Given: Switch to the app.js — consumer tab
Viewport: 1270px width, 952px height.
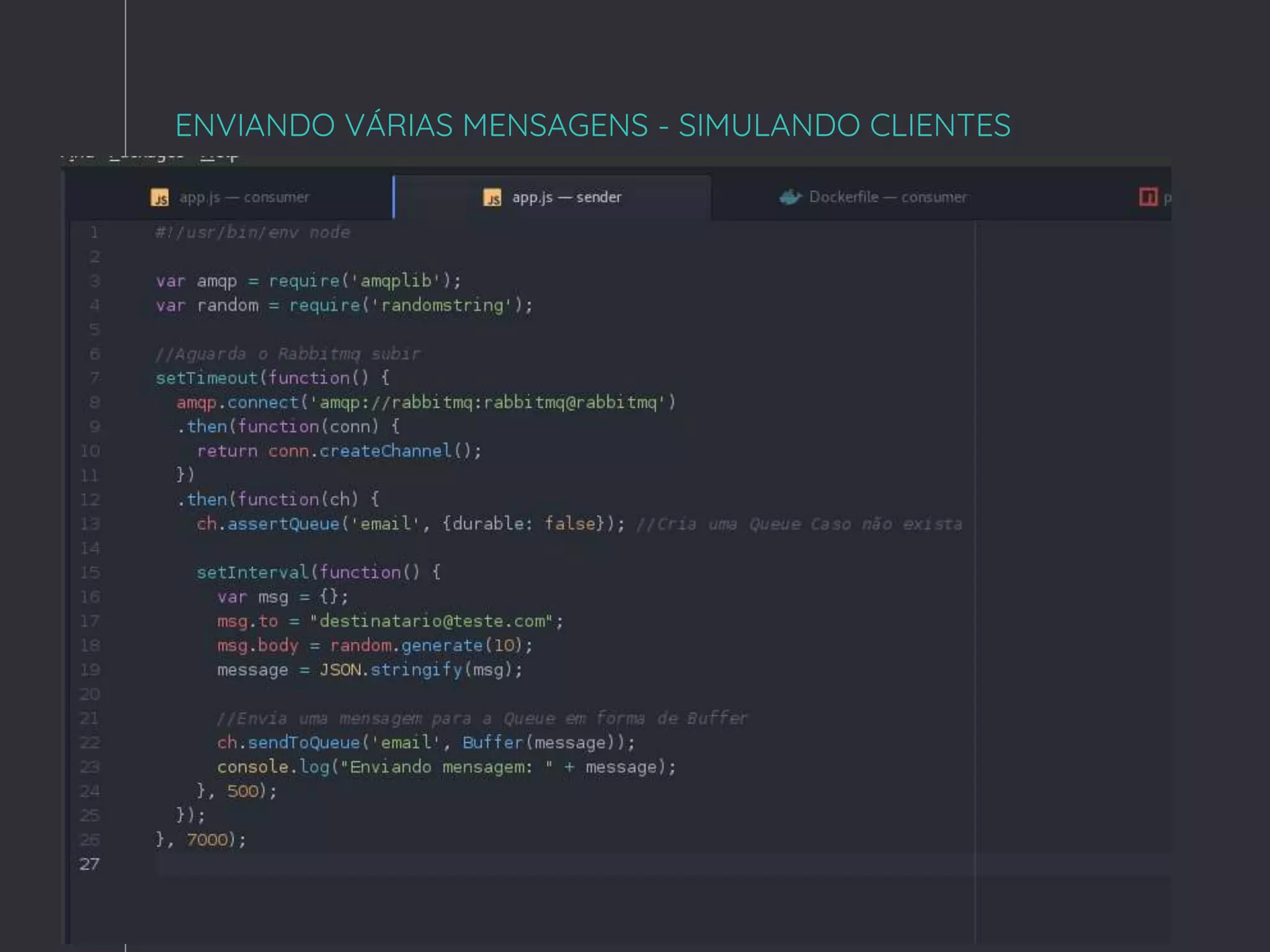Looking at the screenshot, I should pyautogui.click(x=229, y=198).
